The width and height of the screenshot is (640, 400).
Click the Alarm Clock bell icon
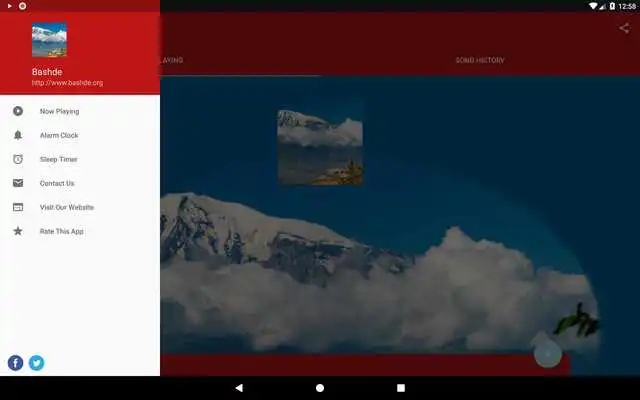pyautogui.click(x=18, y=135)
